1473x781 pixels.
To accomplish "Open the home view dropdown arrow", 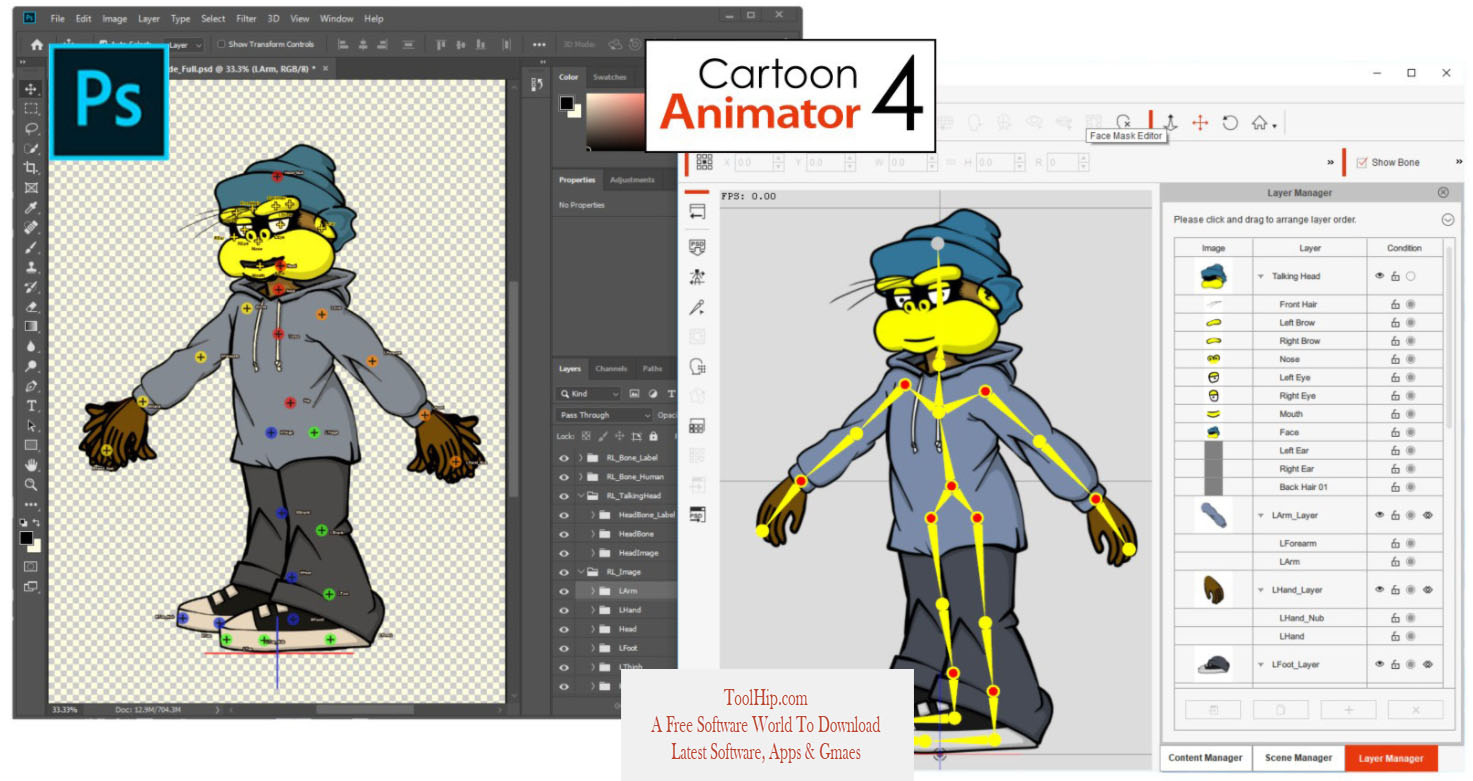I will point(1274,126).
